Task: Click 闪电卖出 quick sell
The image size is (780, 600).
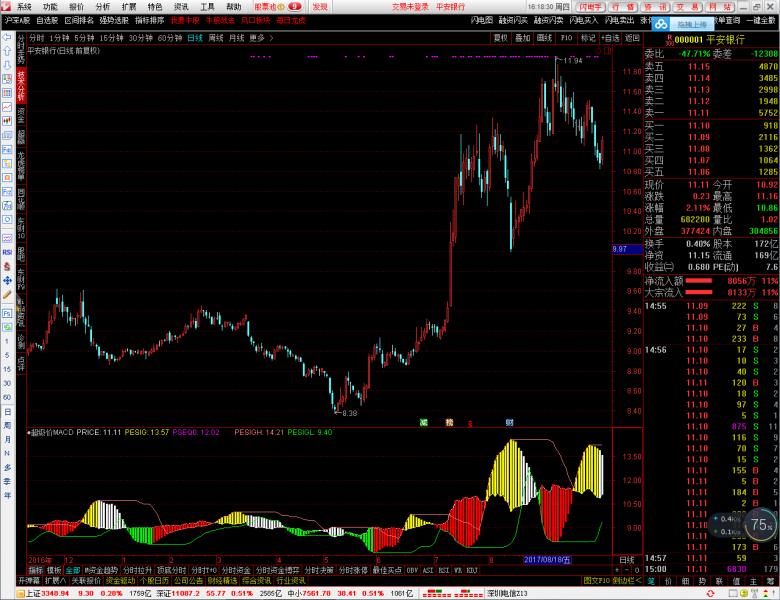Action: point(619,20)
